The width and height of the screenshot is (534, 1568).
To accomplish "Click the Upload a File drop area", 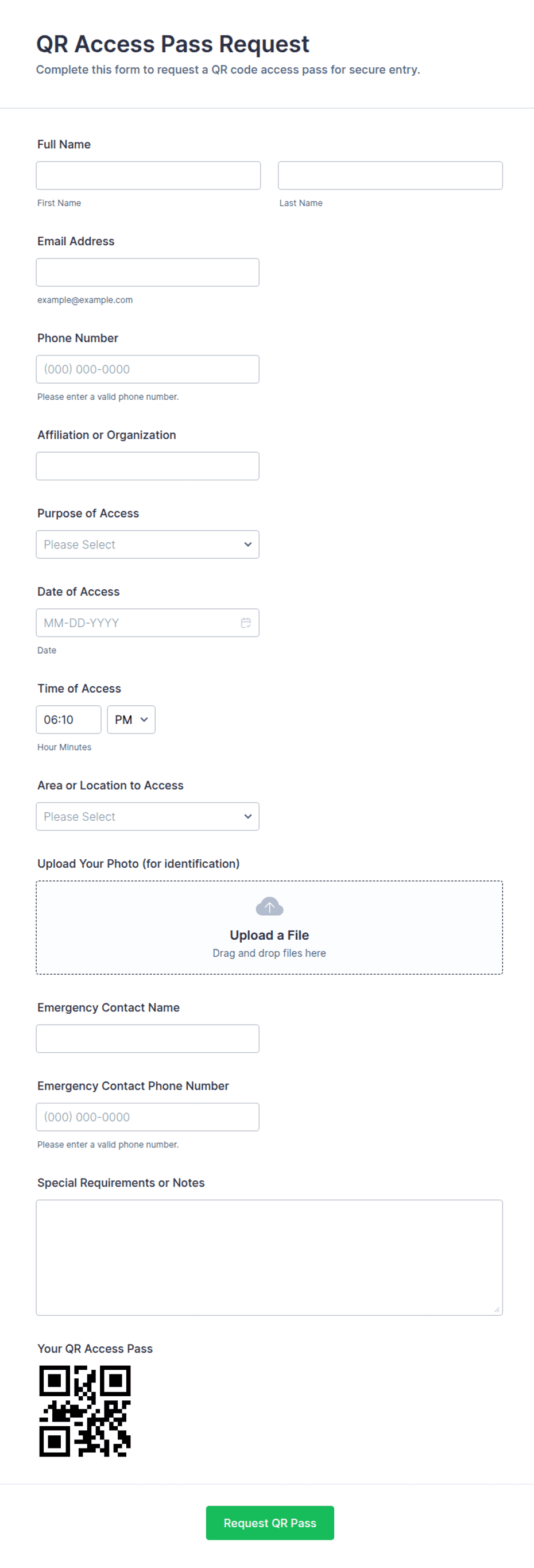I will [x=269, y=928].
